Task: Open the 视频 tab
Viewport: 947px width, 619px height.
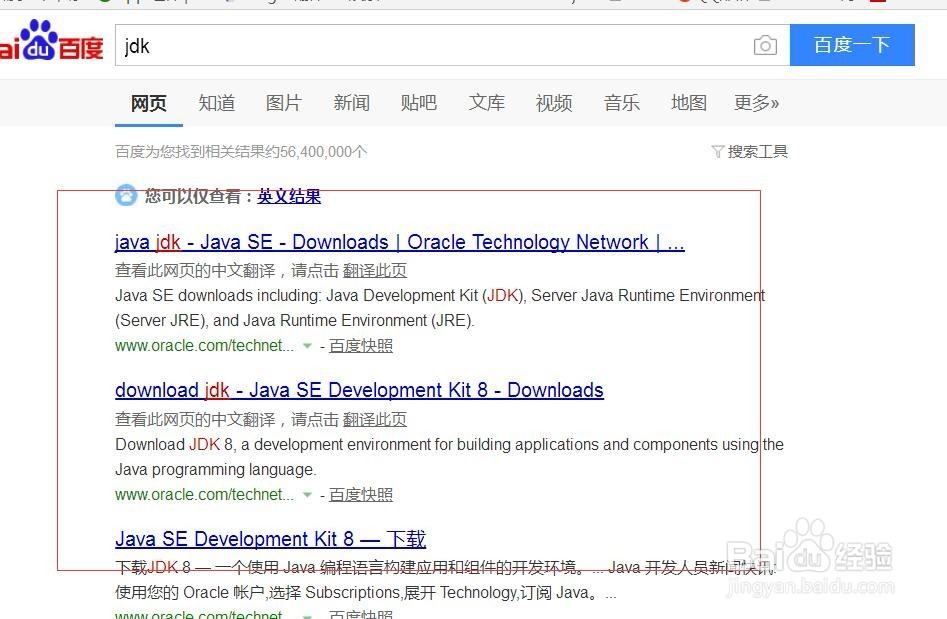Action: pyautogui.click(x=554, y=103)
